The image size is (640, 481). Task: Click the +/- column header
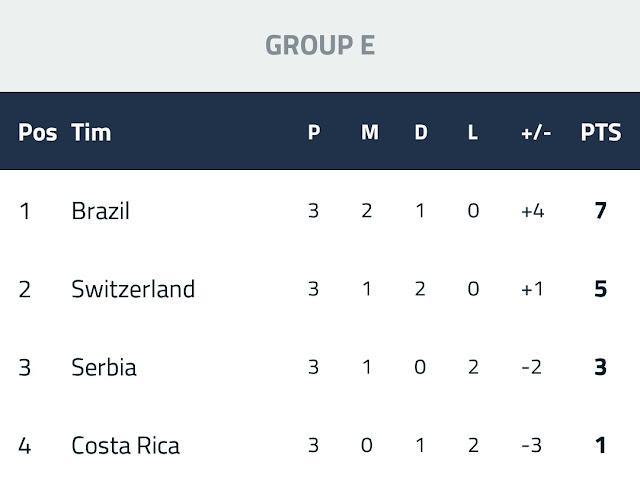[536, 133]
